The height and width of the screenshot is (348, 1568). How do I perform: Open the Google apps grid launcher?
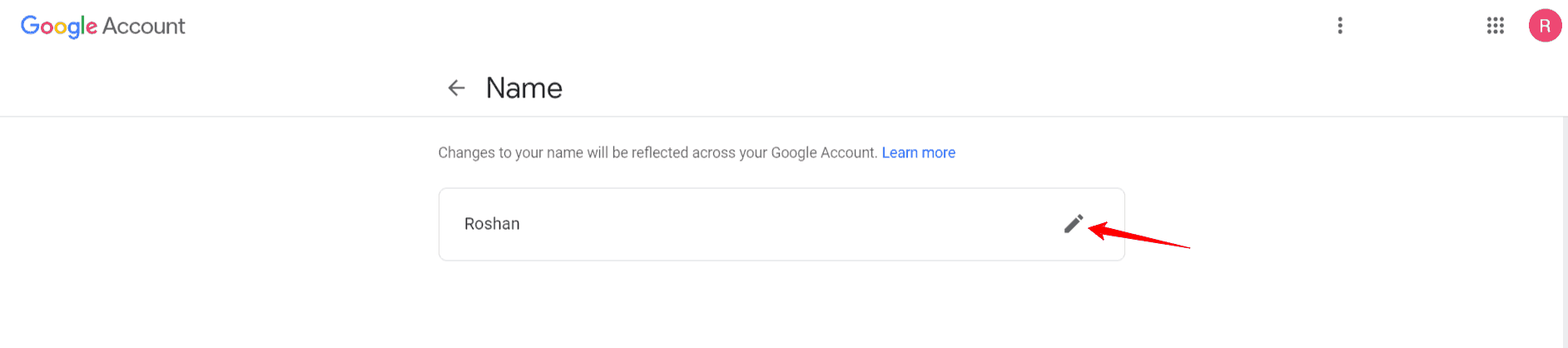pyautogui.click(x=1495, y=26)
